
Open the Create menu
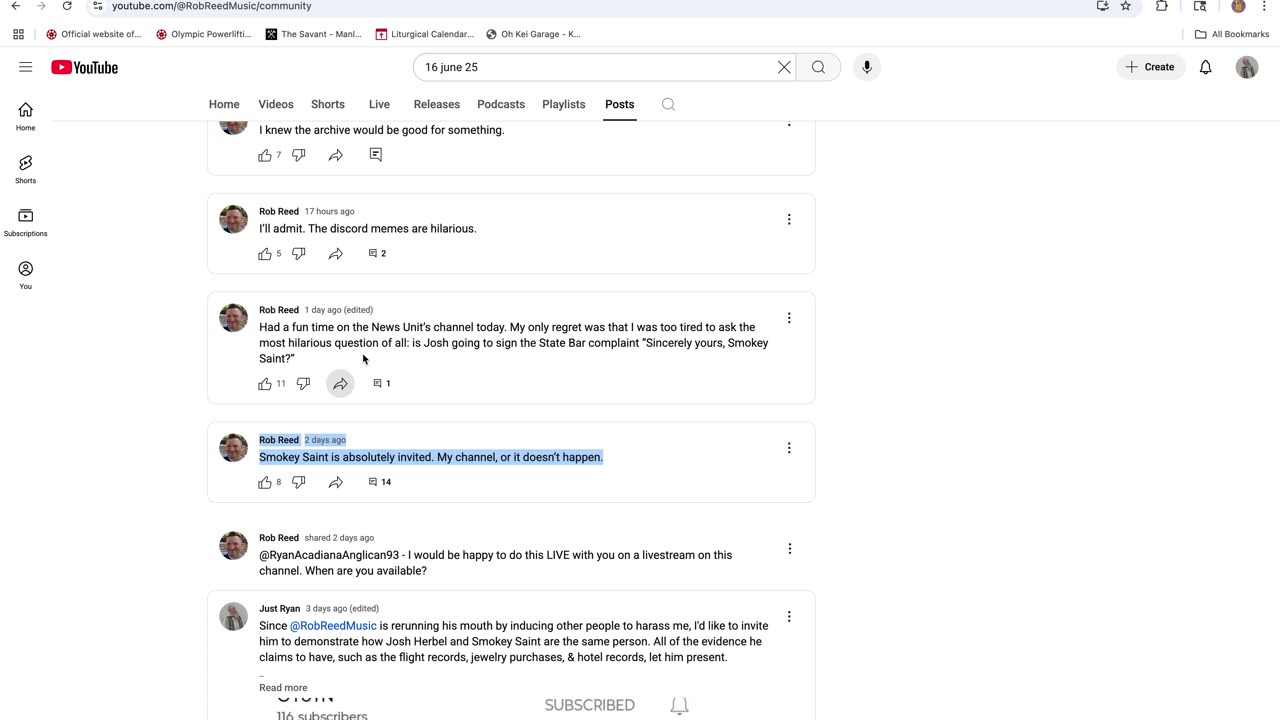[1150, 67]
